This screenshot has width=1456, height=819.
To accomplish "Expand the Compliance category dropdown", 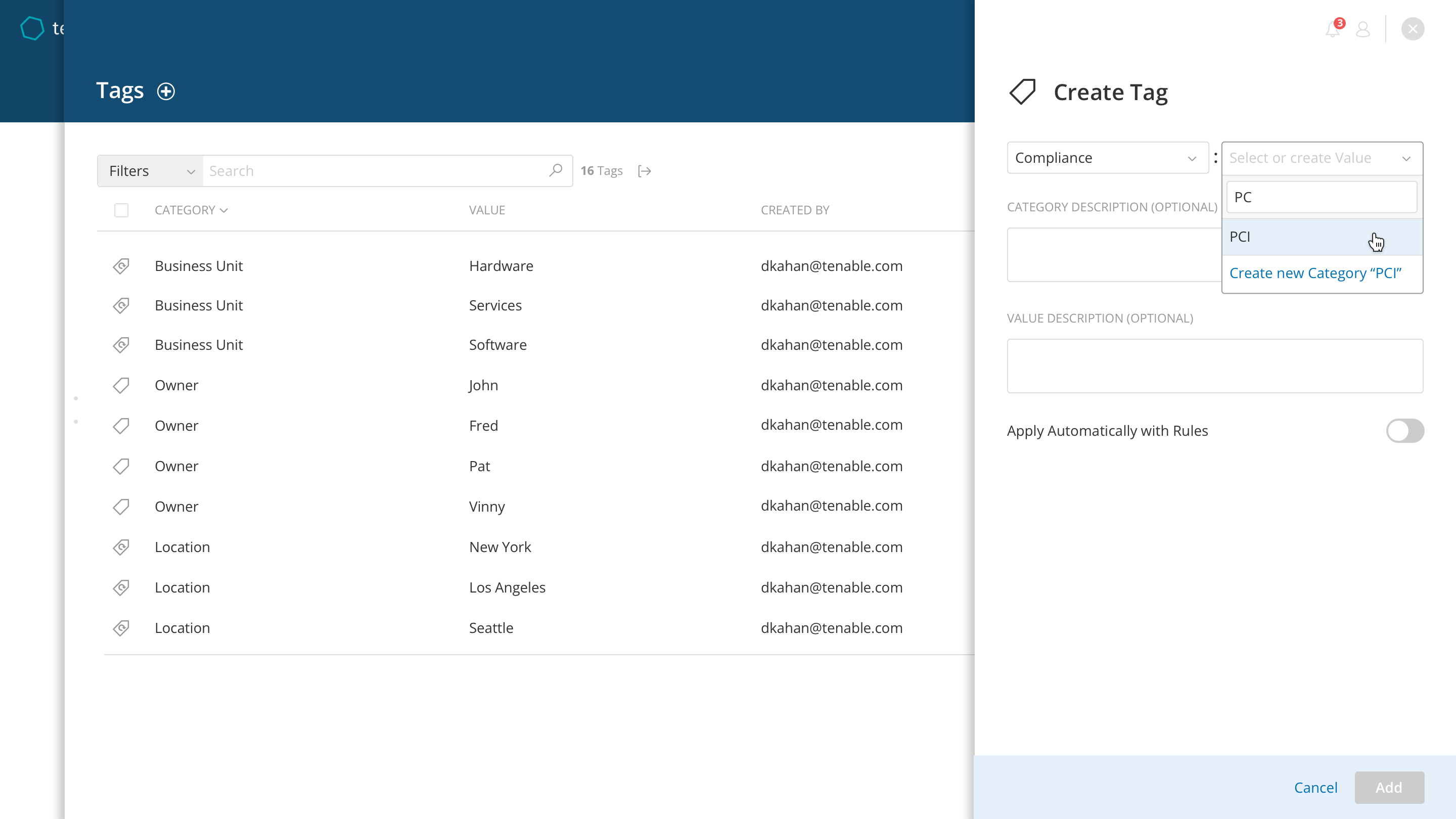I will click(1107, 158).
